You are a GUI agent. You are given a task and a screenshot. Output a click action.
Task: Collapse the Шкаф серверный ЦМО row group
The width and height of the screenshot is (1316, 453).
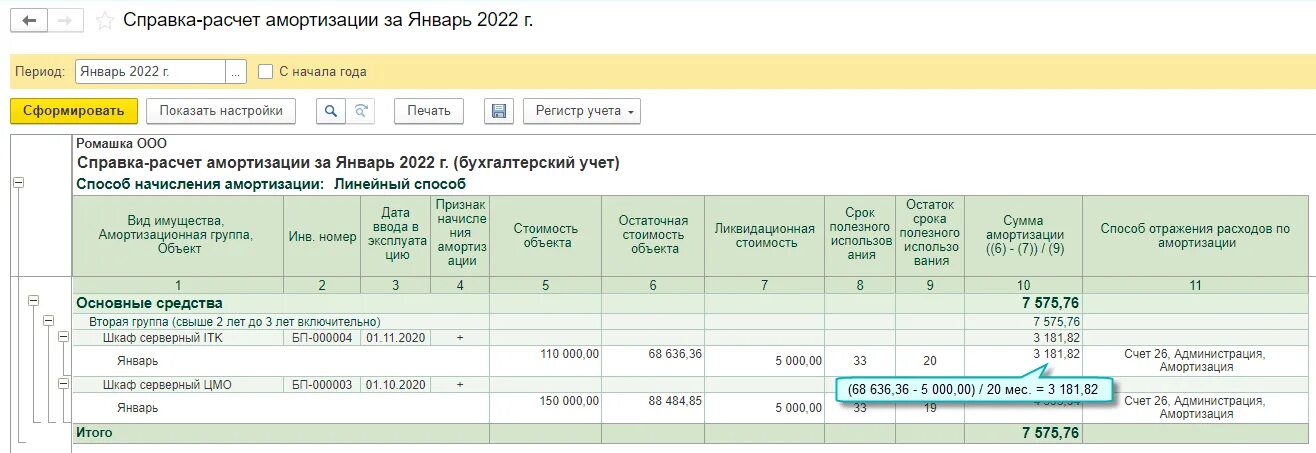tap(63, 383)
